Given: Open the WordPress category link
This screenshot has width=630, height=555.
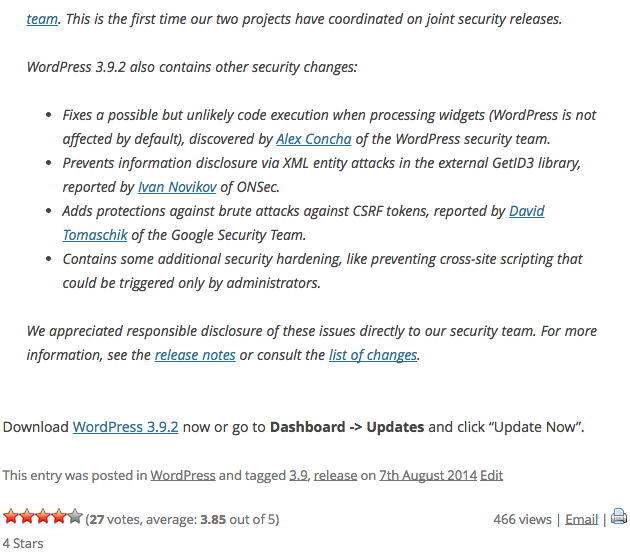Looking at the screenshot, I should pyautogui.click(x=183, y=475).
